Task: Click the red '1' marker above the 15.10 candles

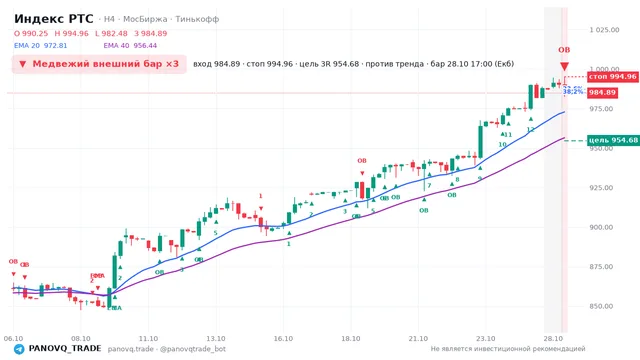Action: click(261, 196)
